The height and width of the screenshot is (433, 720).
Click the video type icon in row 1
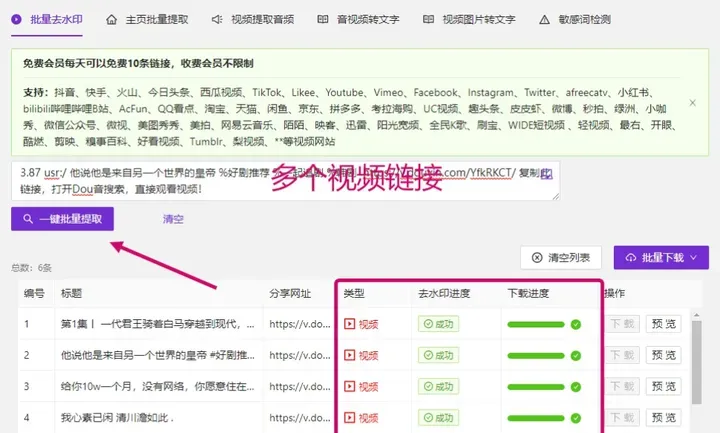tap(349, 324)
